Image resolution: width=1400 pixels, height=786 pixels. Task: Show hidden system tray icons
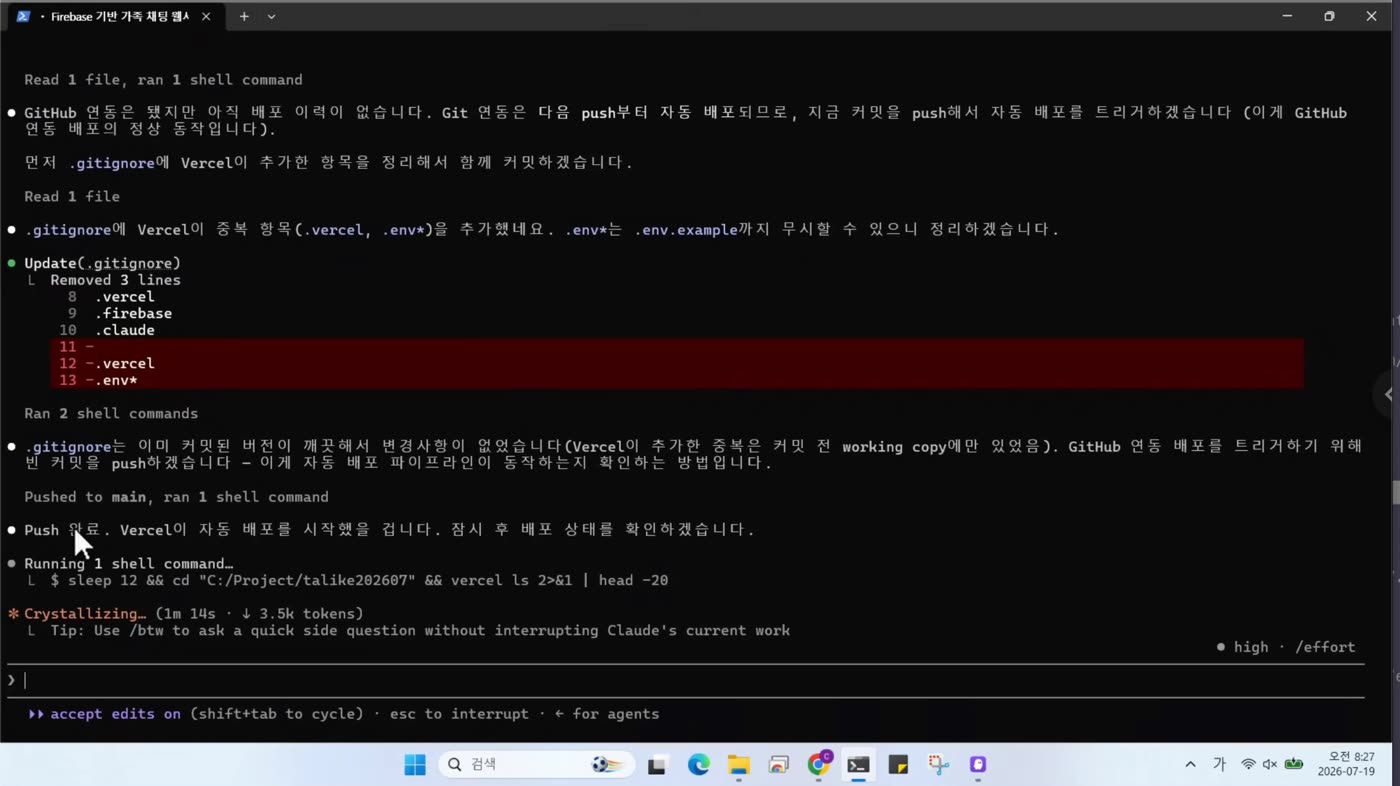[1190, 765]
